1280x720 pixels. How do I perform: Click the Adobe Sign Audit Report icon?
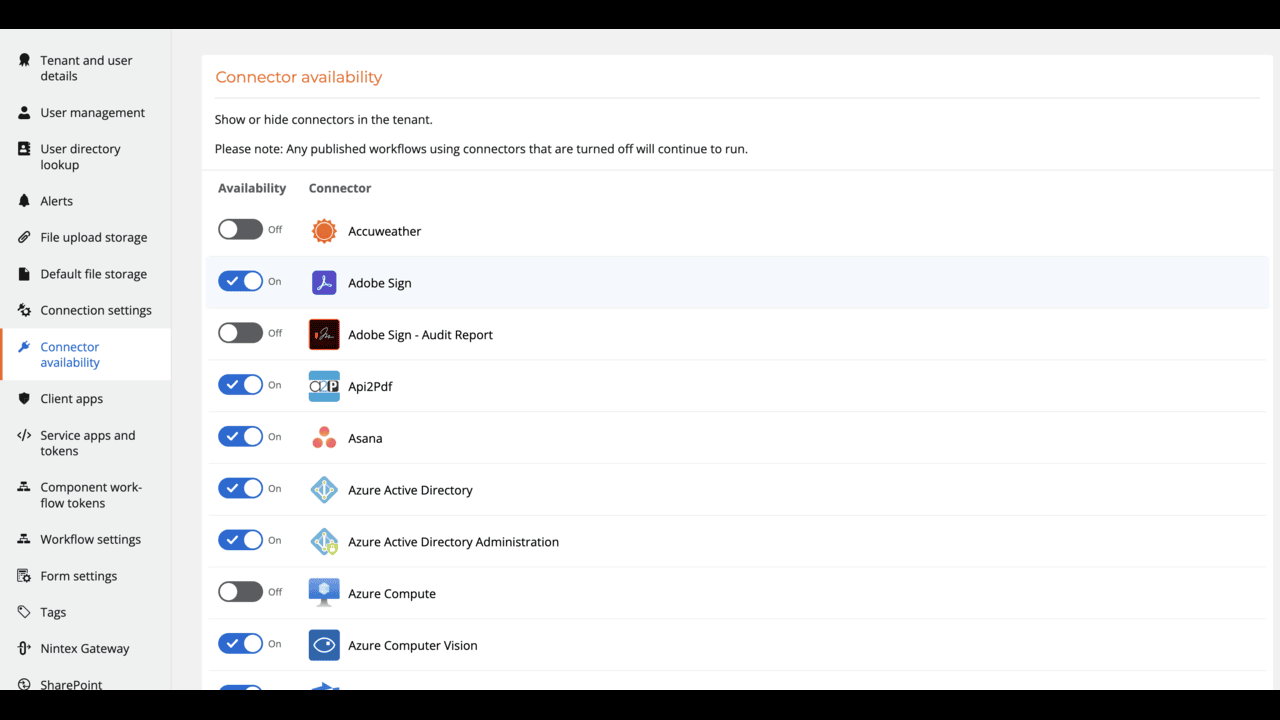[324, 335]
